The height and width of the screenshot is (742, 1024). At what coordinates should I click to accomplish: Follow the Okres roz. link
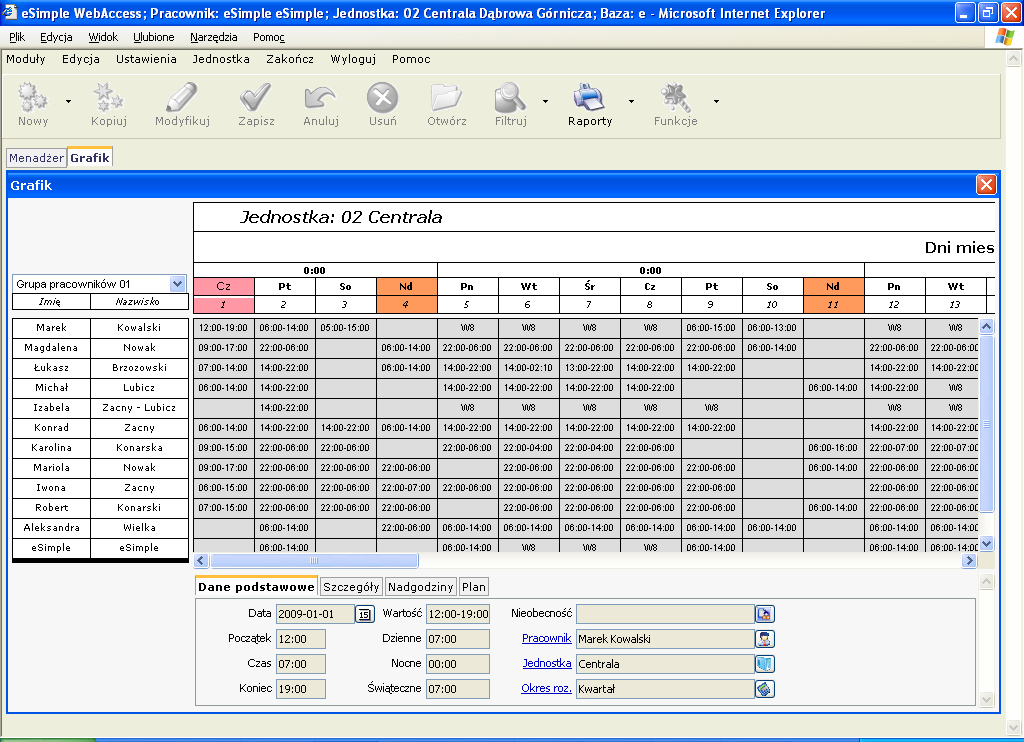pyautogui.click(x=546, y=688)
